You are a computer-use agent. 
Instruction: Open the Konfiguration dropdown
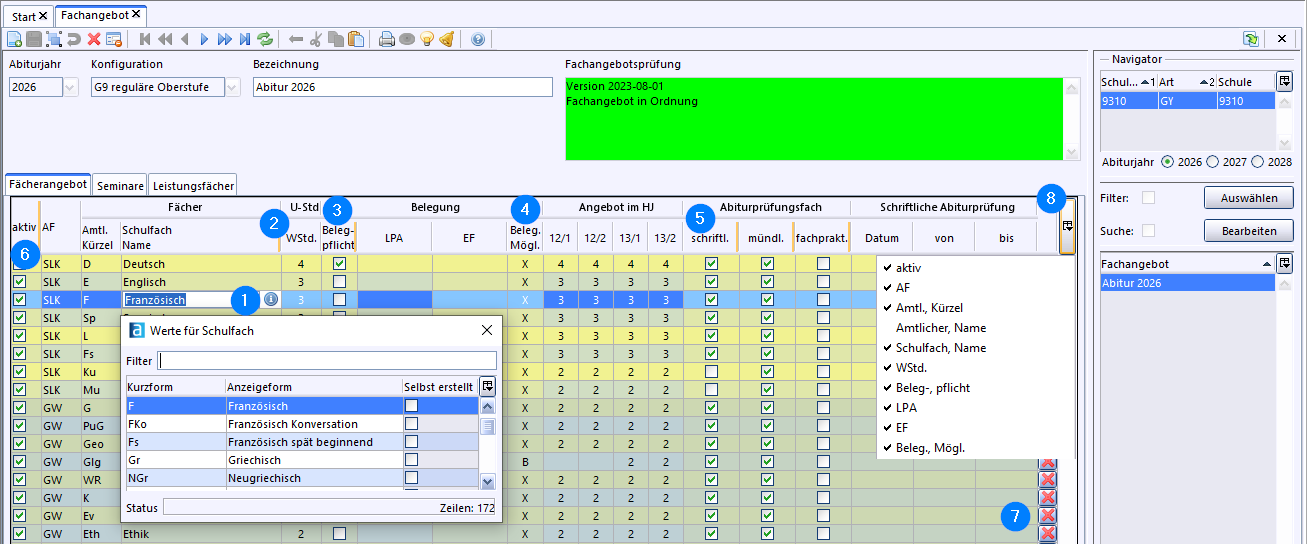tap(232, 87)
